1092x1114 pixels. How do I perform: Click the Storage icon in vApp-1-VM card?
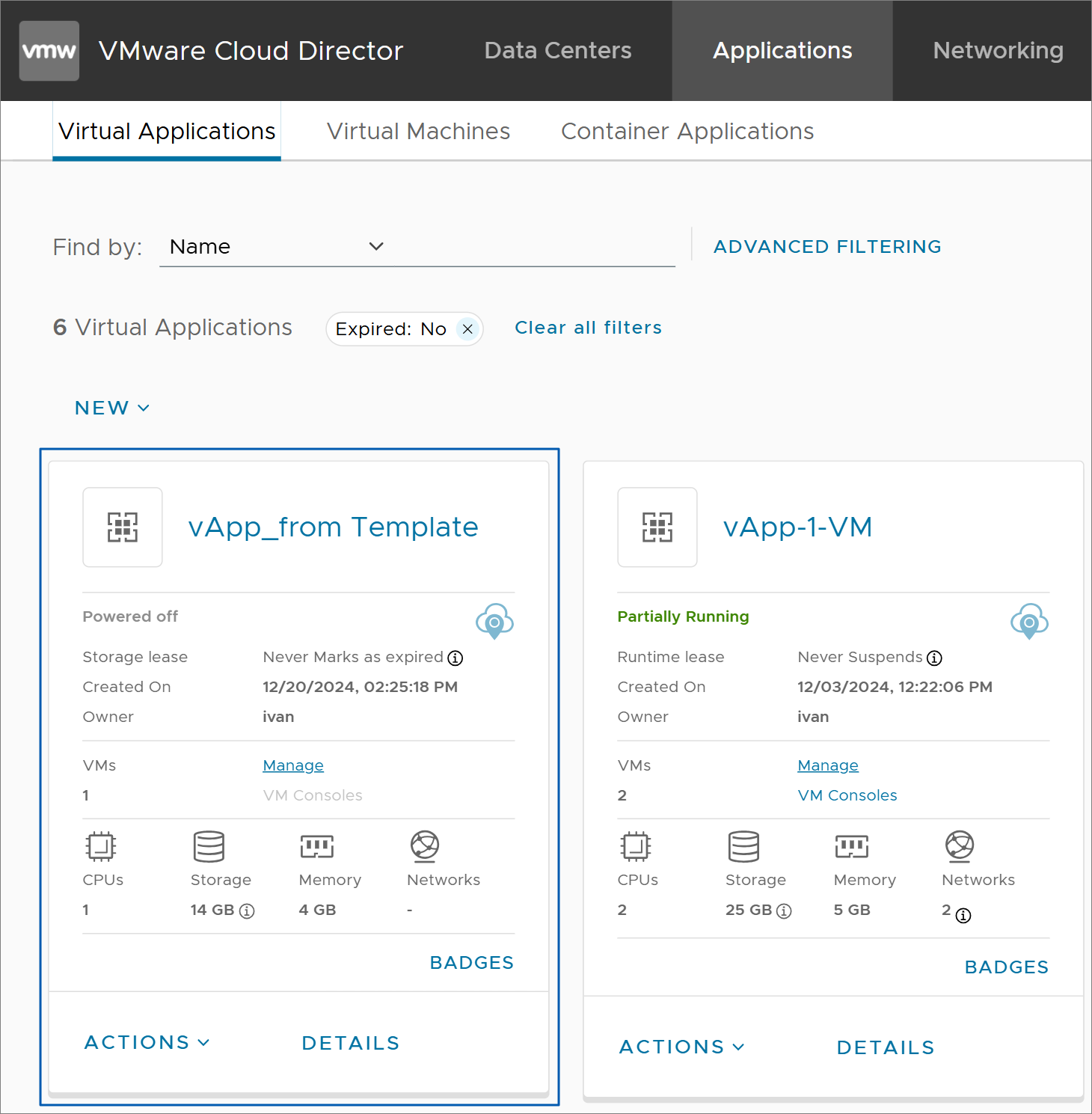coord(743,847)
